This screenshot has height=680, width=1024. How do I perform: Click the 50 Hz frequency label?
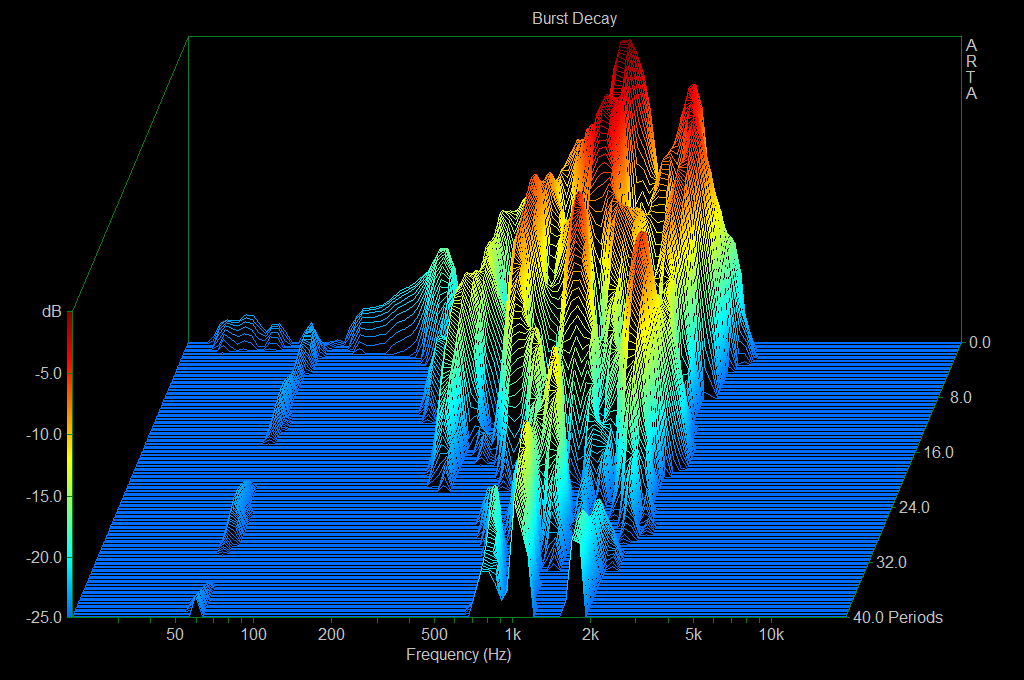(175, 634)
